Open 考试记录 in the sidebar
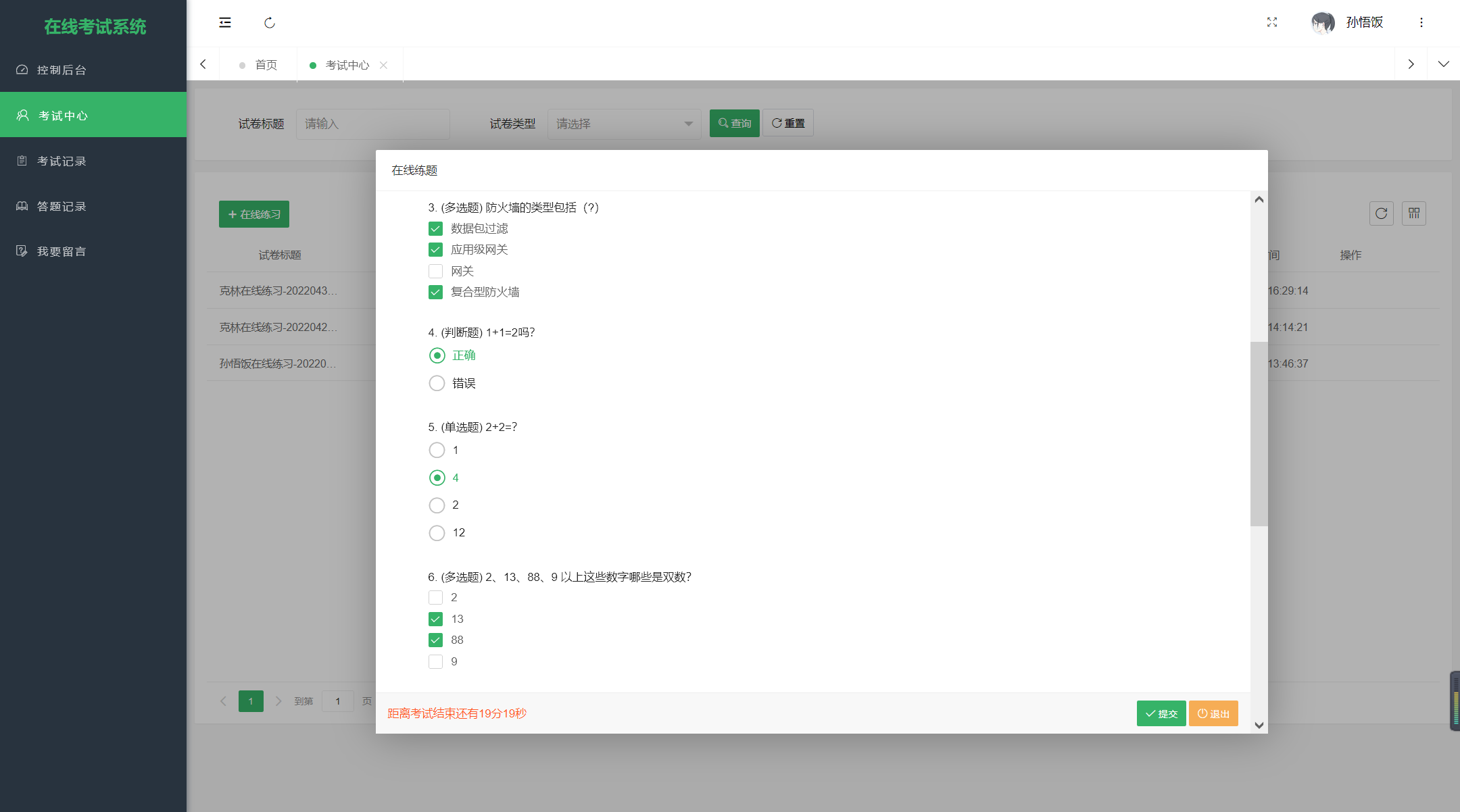Image resolution: width=1460 pixels, height=812 pixels. (62, 161)
